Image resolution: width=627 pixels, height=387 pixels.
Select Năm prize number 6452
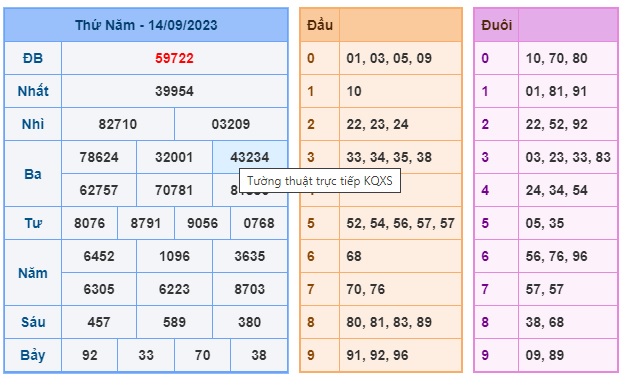(x=99, y=256)
